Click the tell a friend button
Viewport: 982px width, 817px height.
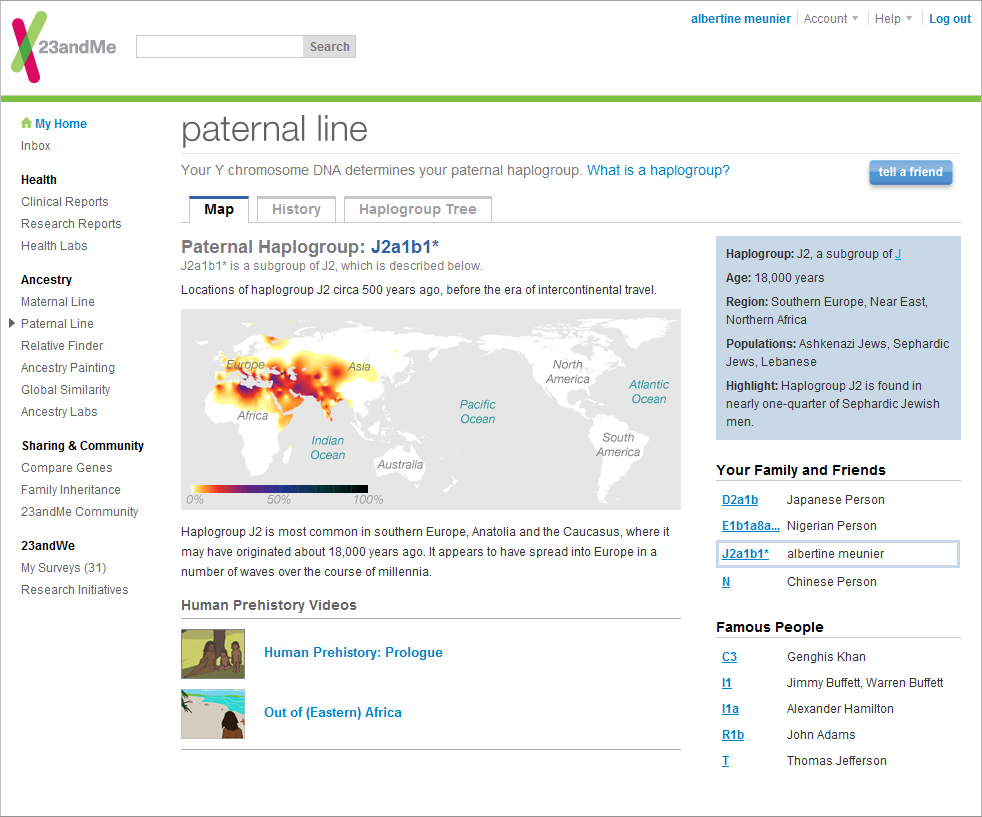pyautogui.click(x=911, y=172)
